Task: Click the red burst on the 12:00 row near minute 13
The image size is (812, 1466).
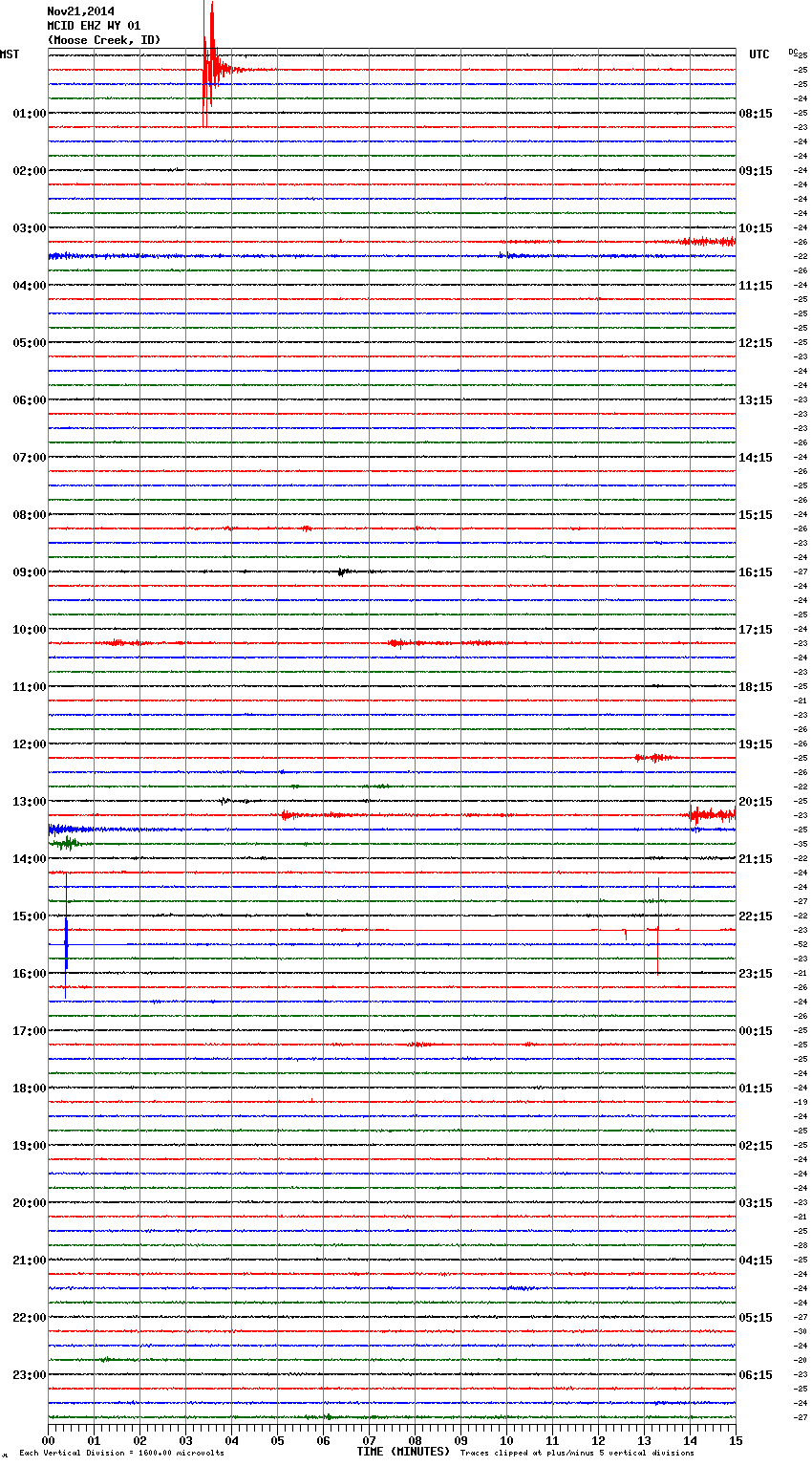Action: pos(654,757)
